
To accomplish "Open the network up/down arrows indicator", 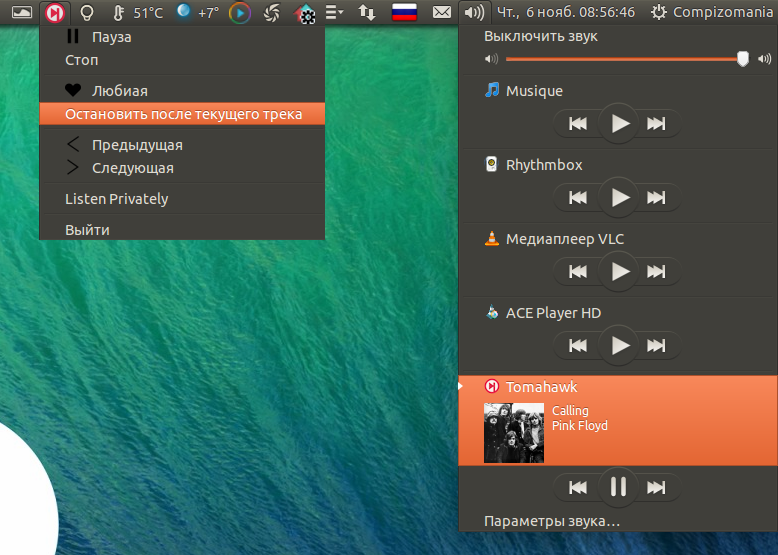I will [x=367, y=12].
